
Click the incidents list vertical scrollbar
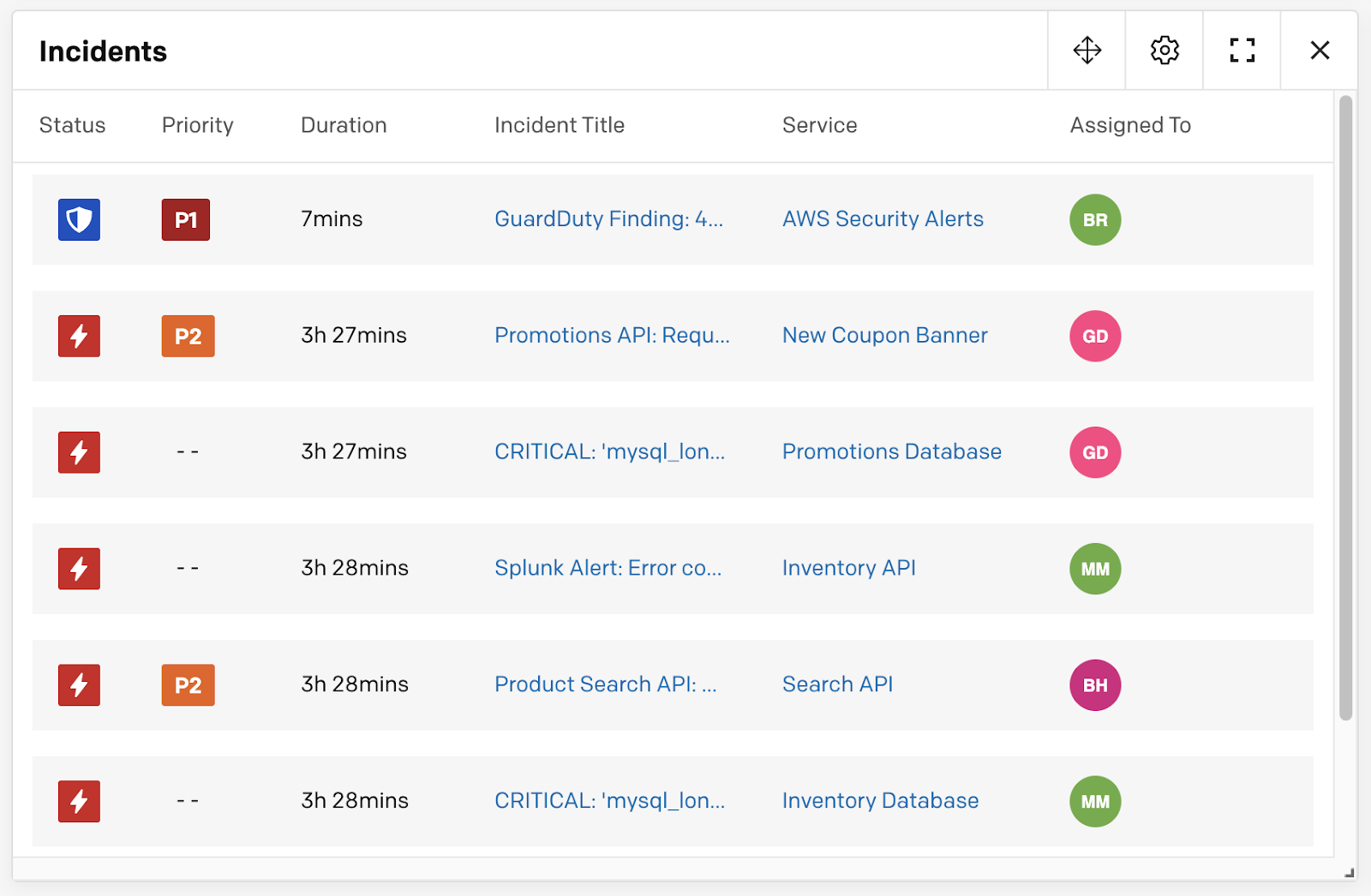1345,408
